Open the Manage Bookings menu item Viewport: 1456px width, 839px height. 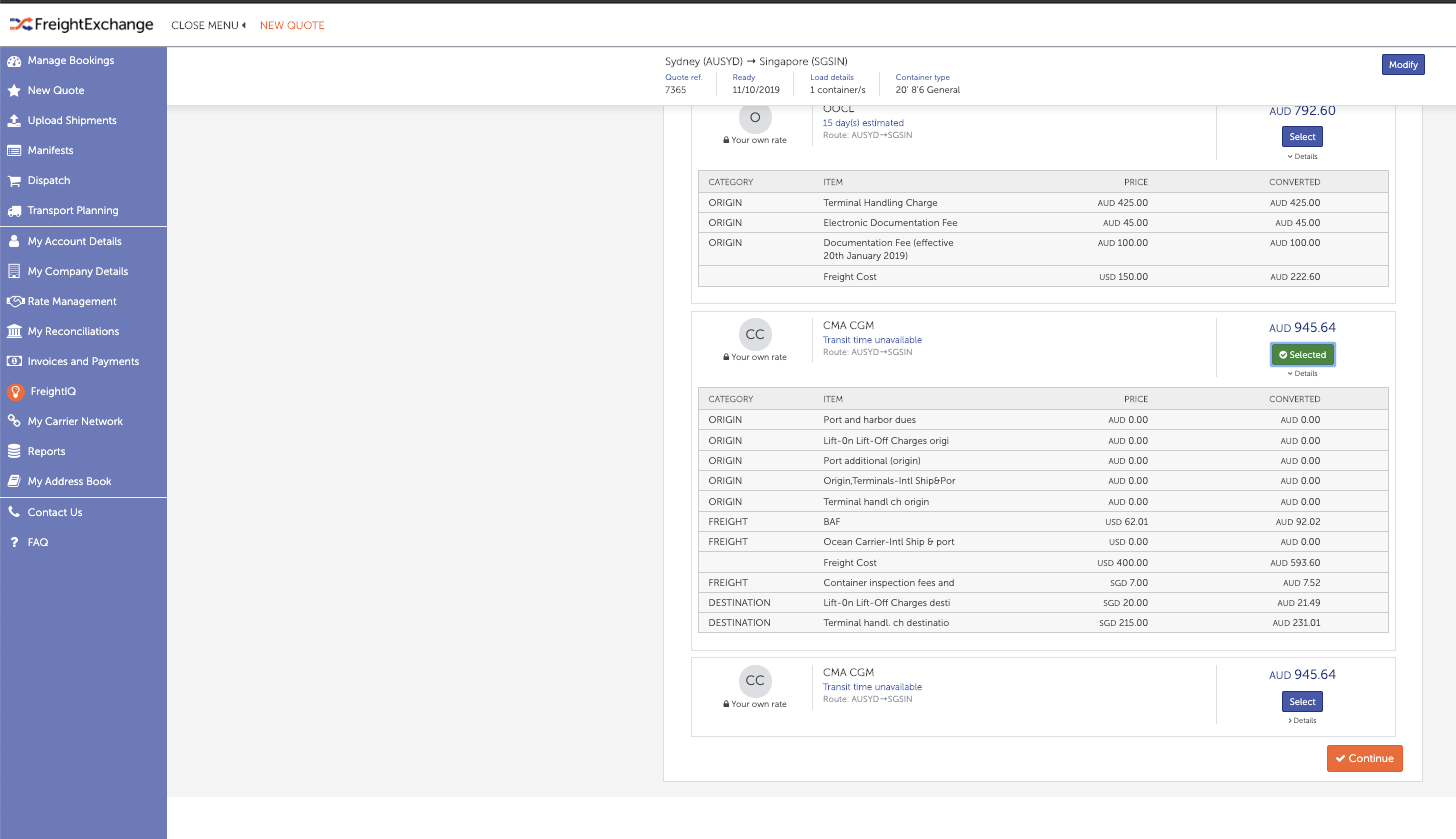pos(71,60)
